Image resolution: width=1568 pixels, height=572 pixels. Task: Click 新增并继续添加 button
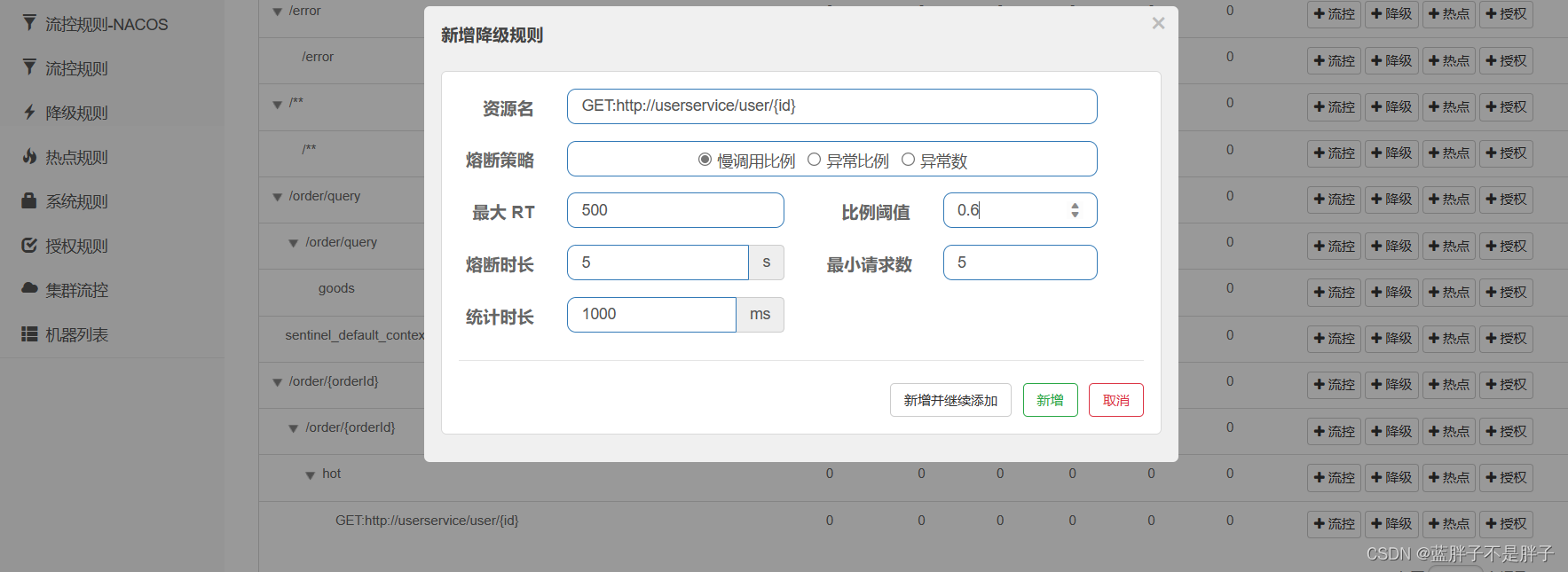click(x=950, y=400)
